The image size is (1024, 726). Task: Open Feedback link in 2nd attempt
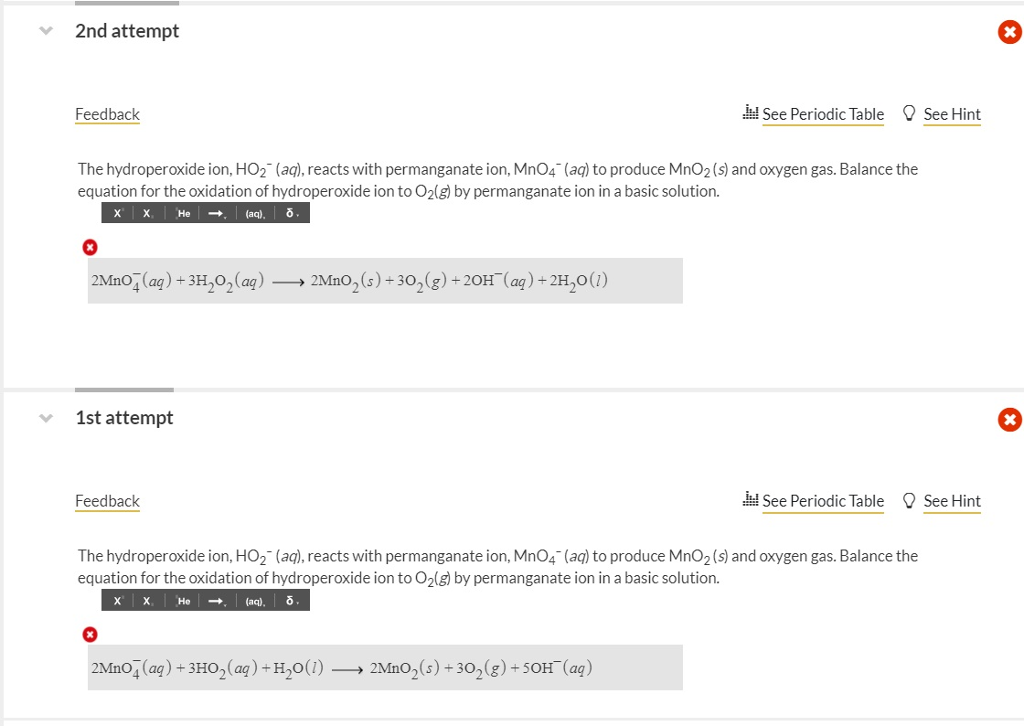pos(107,114)
